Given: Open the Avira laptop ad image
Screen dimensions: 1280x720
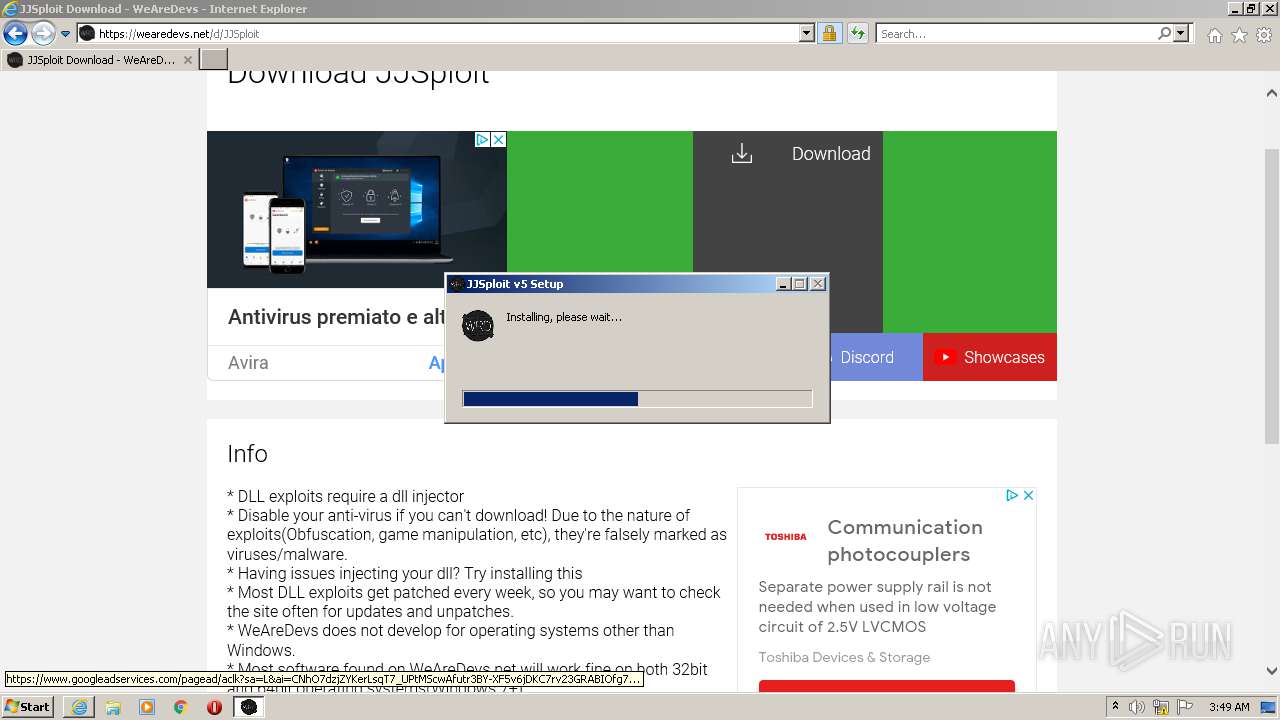Looking at the screenshot, I should tap(357, 210).
